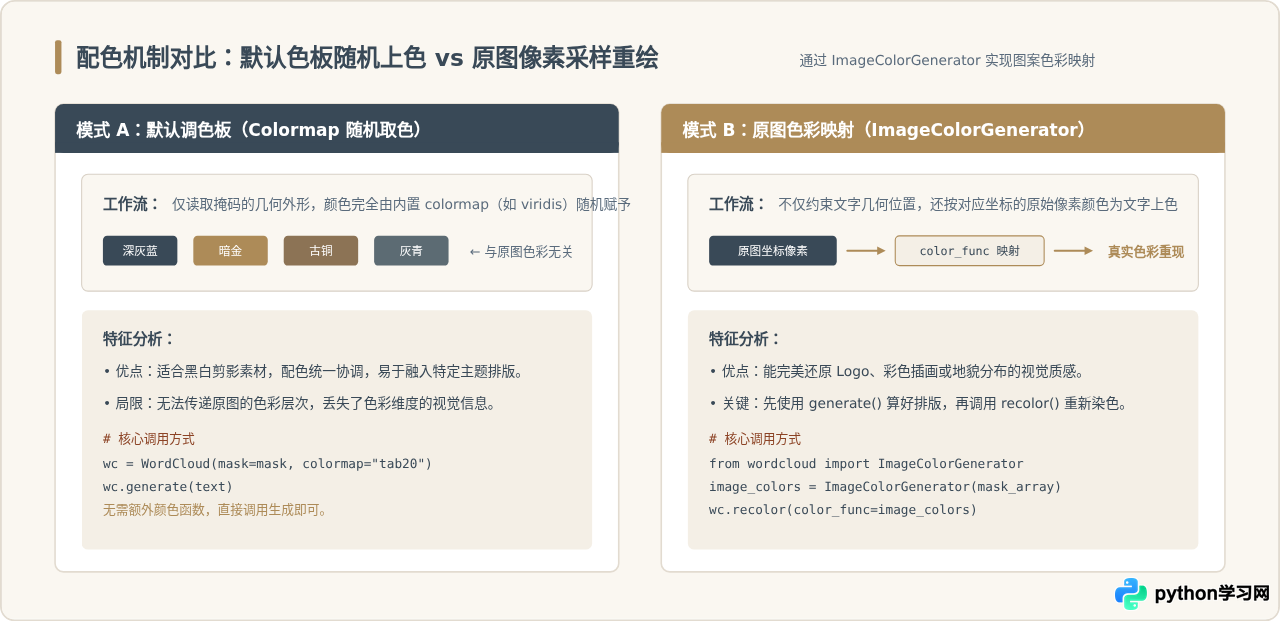Image resolution: width=1280 pixels, height=621 pixels.
Task: Click code line image_colors = ImageColorGenerator(mask_array)
Action: tap(885, 486)
